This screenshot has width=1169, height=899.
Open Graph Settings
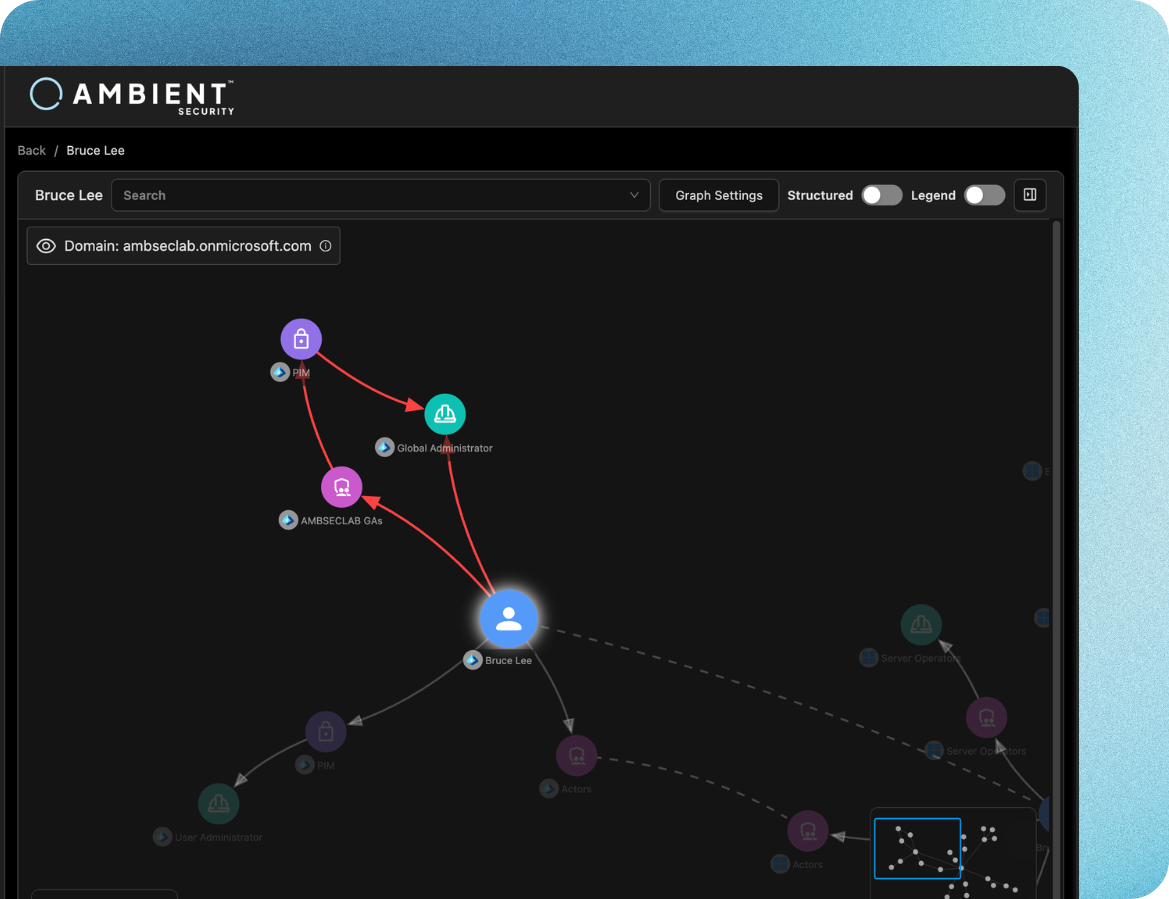coord(719,195)
